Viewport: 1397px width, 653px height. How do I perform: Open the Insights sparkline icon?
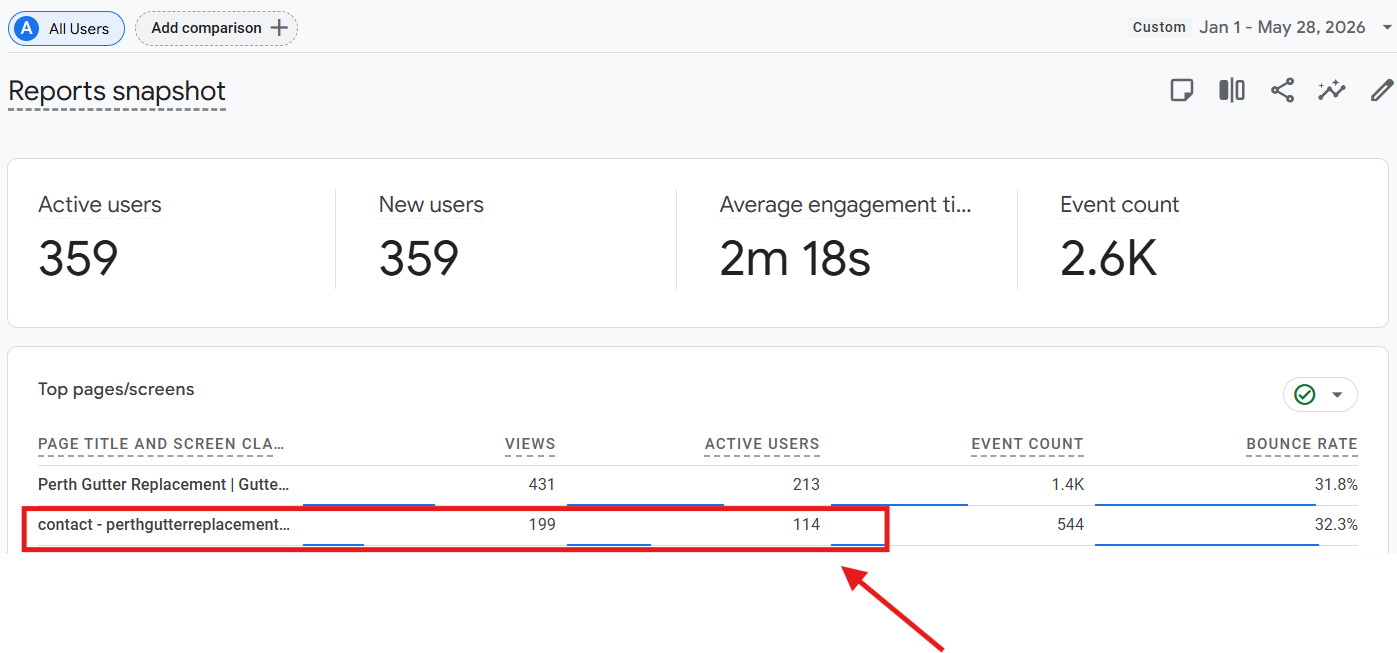(x=1332, y=91)
